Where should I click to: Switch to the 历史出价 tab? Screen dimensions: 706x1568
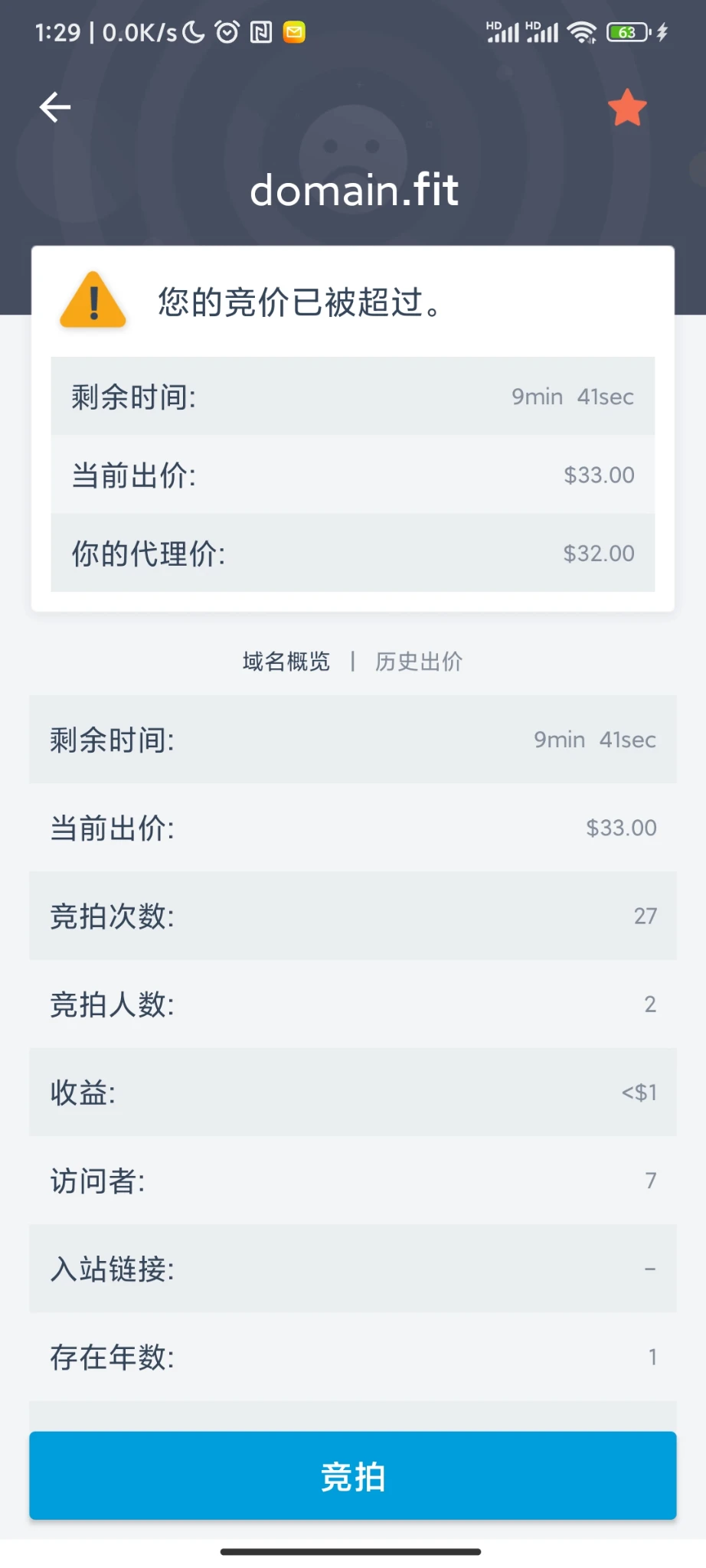[418, 661]
